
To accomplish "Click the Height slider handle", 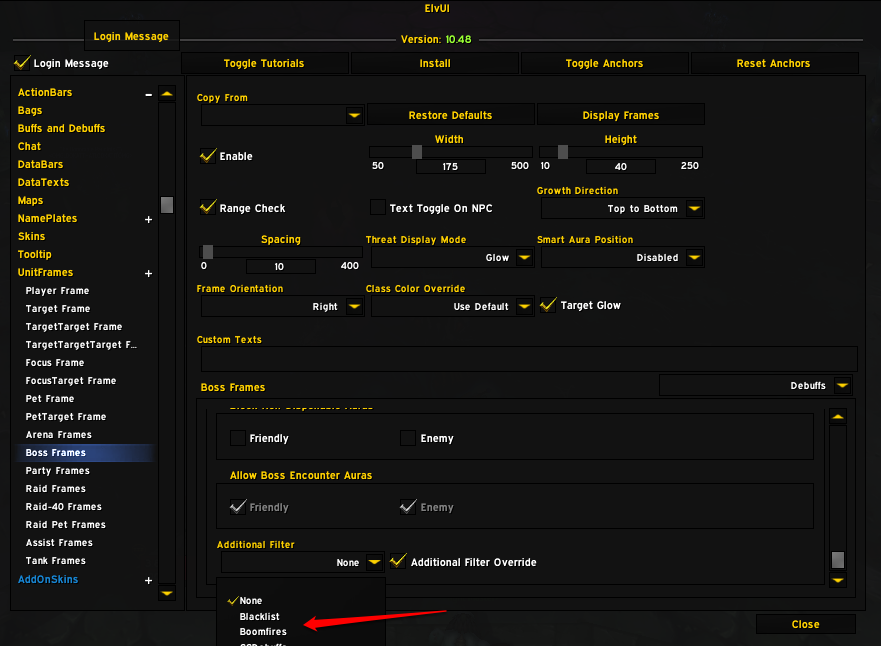I will 563,152.
